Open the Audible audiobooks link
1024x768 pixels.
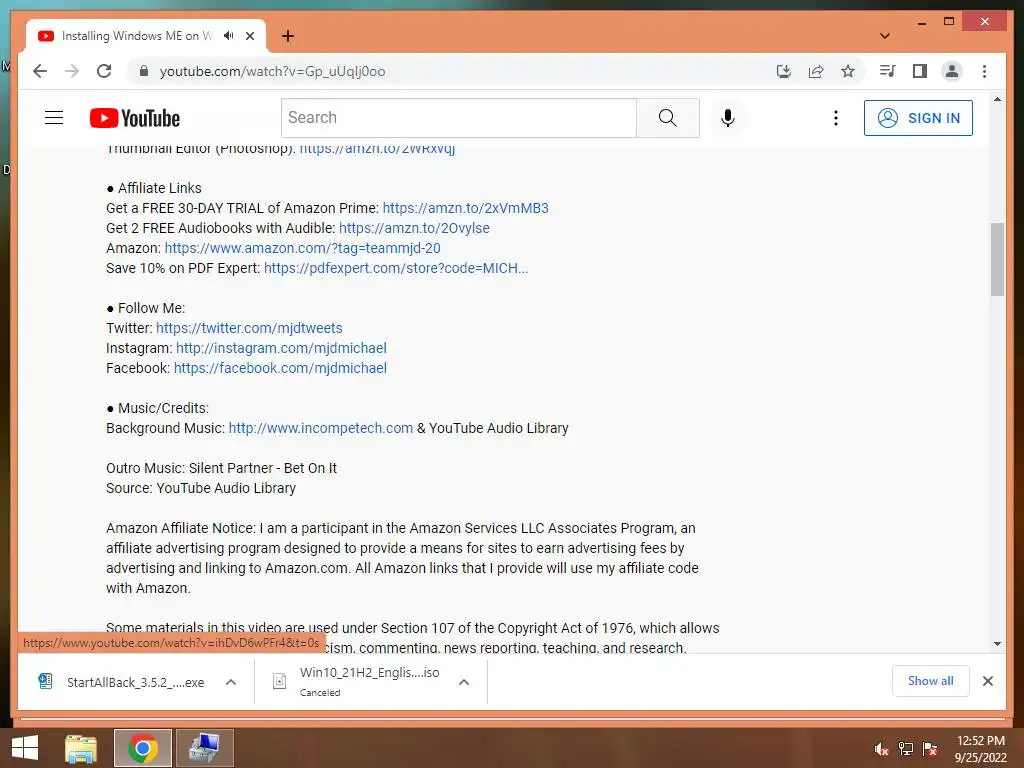pyautogui.click(x=414, y=228)
